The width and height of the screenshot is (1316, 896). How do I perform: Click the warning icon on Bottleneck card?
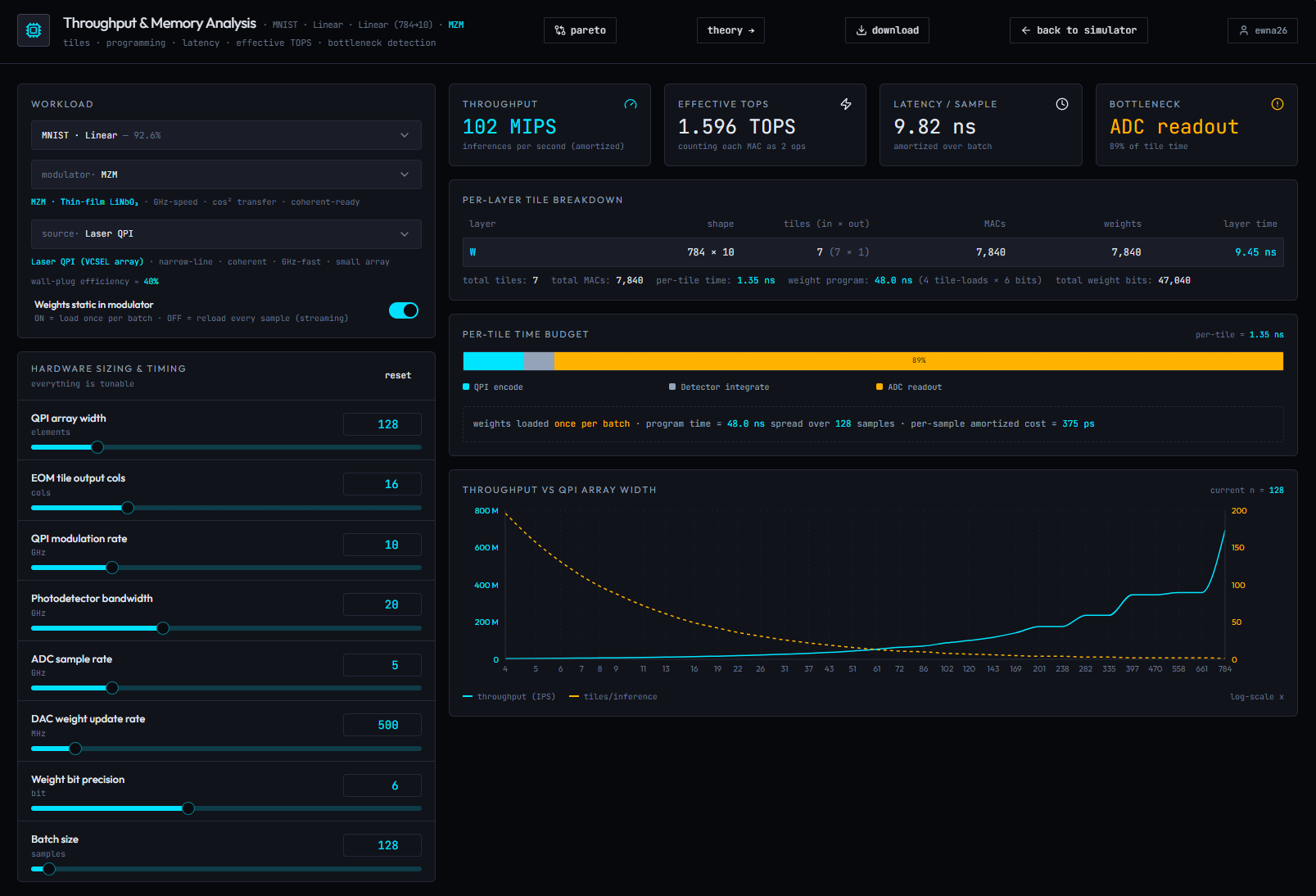click(x=1278, y=104)
